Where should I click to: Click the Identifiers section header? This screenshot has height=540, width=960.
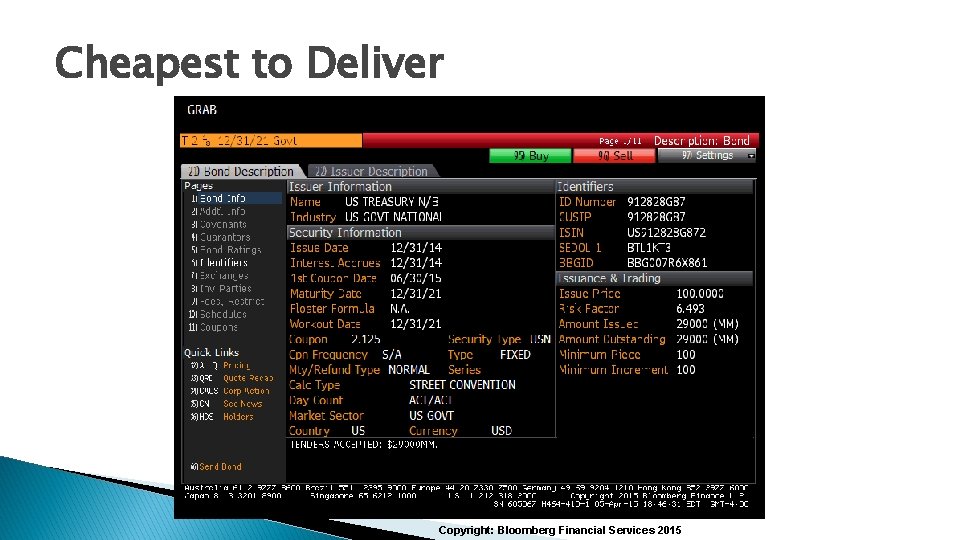(655, 187)
